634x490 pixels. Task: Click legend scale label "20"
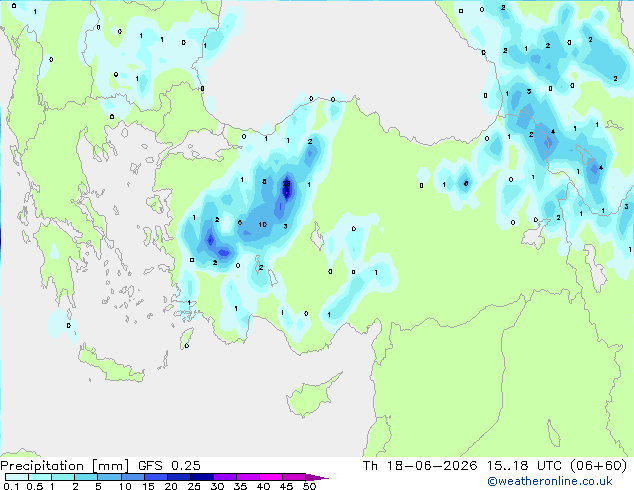[x=171, y=486]
